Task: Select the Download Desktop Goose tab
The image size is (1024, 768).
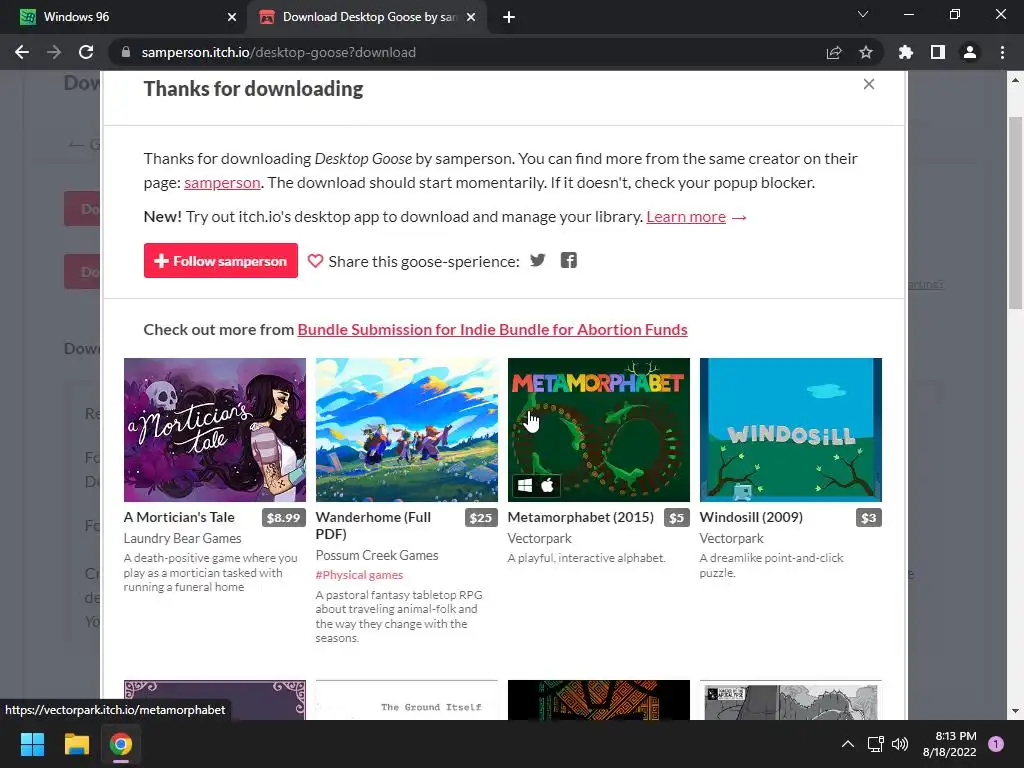Action: 368,17
